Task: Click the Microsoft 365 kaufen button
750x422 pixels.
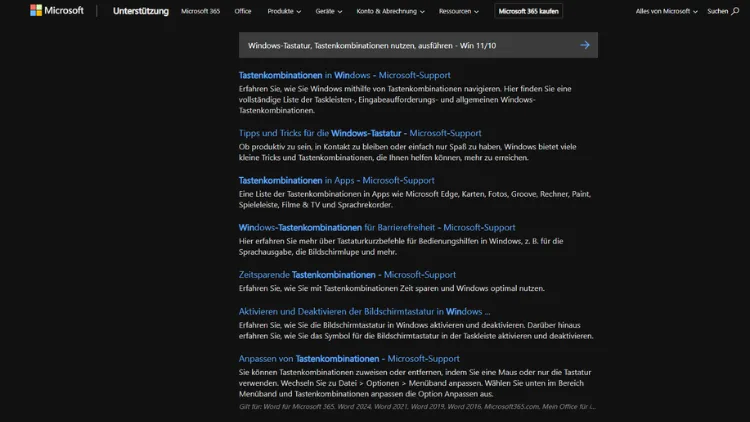Action: tap(528, 11)
